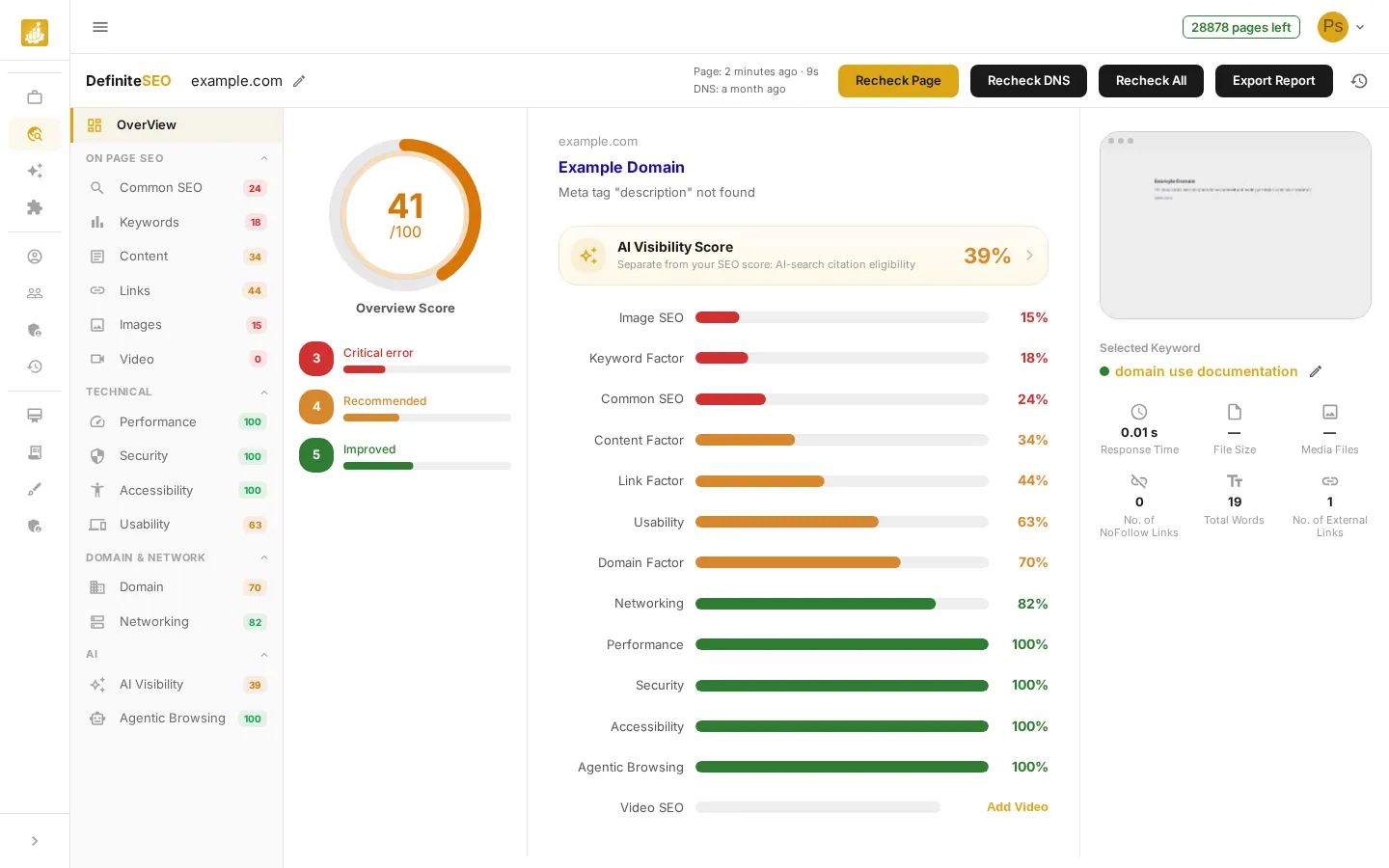The image size is (1389, 868).
Task: Collapse the DOMAIN & NETWORK section
Action: click(264, 557)
